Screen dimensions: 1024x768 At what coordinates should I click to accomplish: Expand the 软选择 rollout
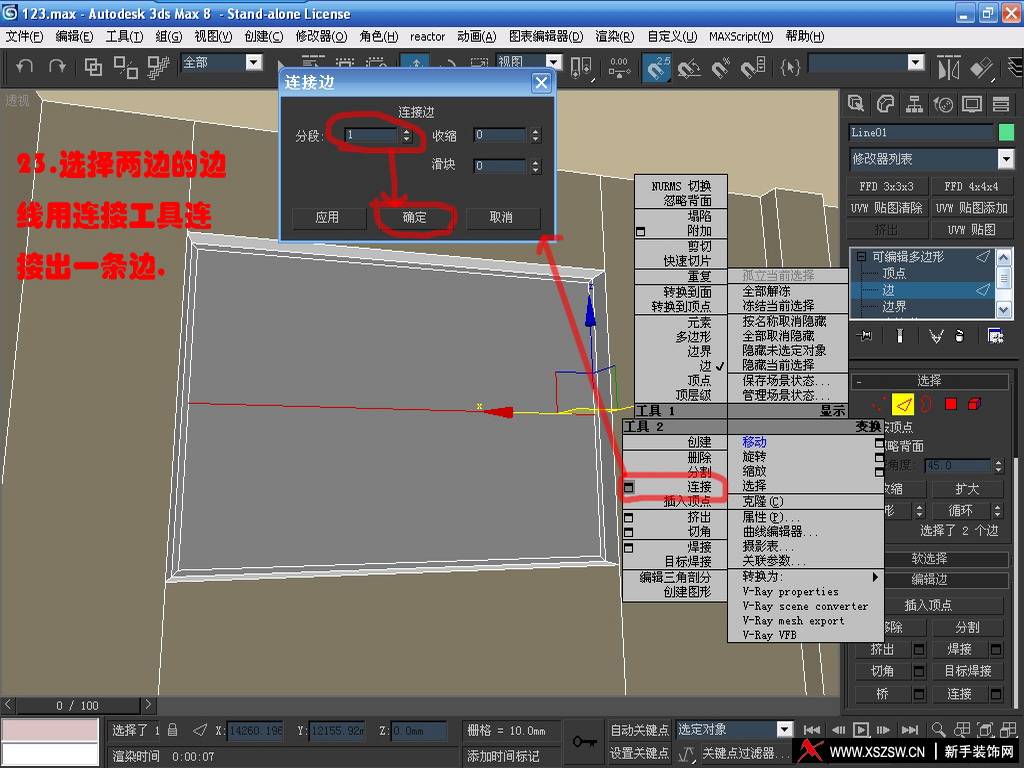coord(929,559)
